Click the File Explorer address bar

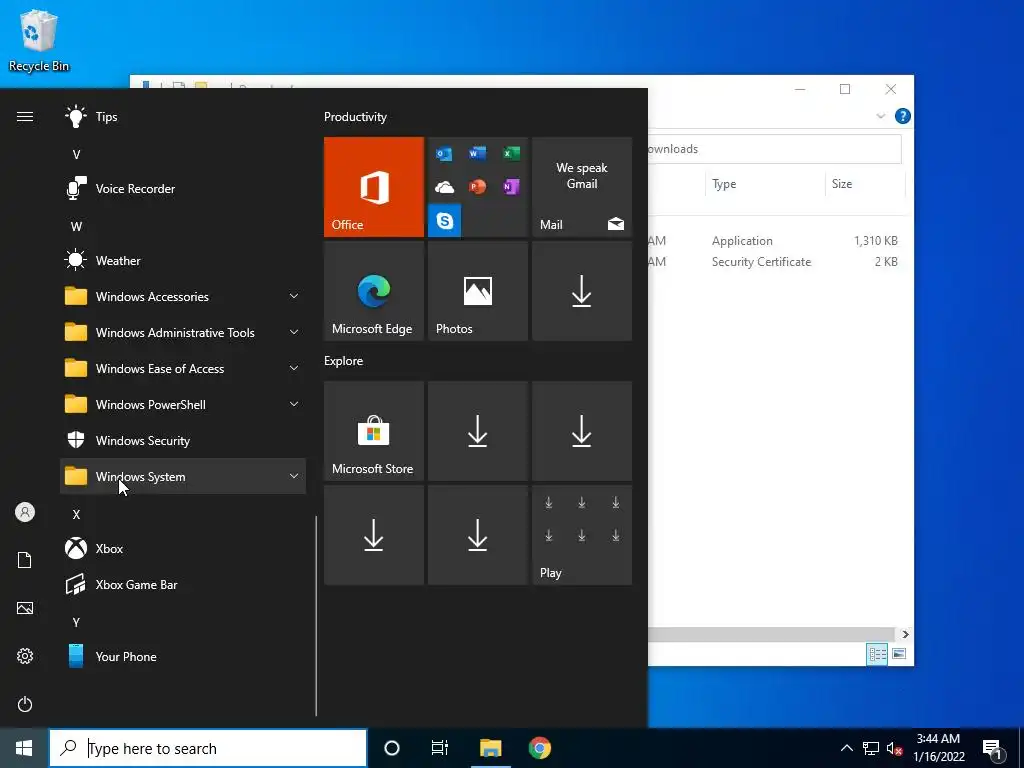point(775,149)
